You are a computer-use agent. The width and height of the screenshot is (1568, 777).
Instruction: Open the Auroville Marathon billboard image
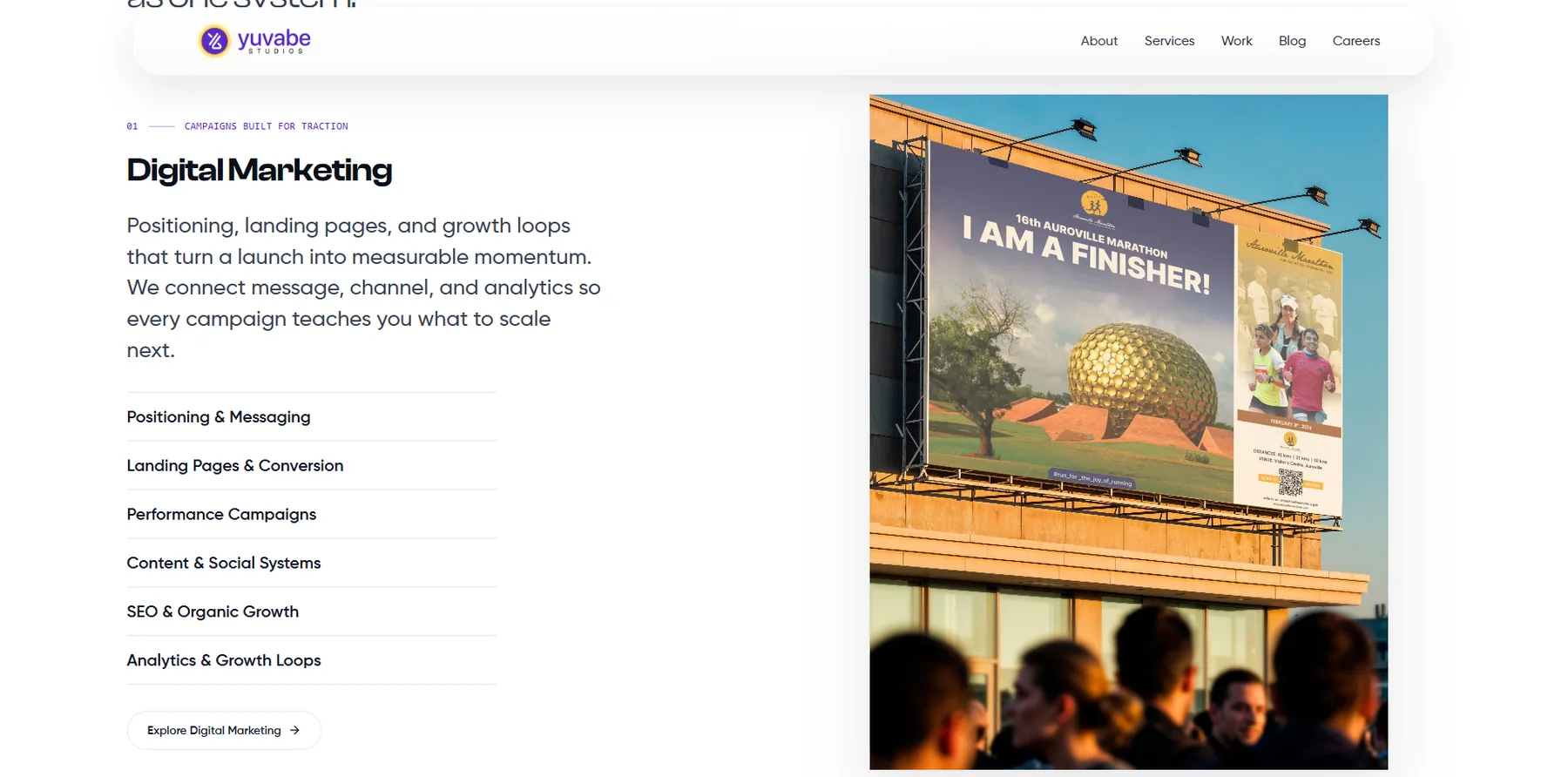1128,431
